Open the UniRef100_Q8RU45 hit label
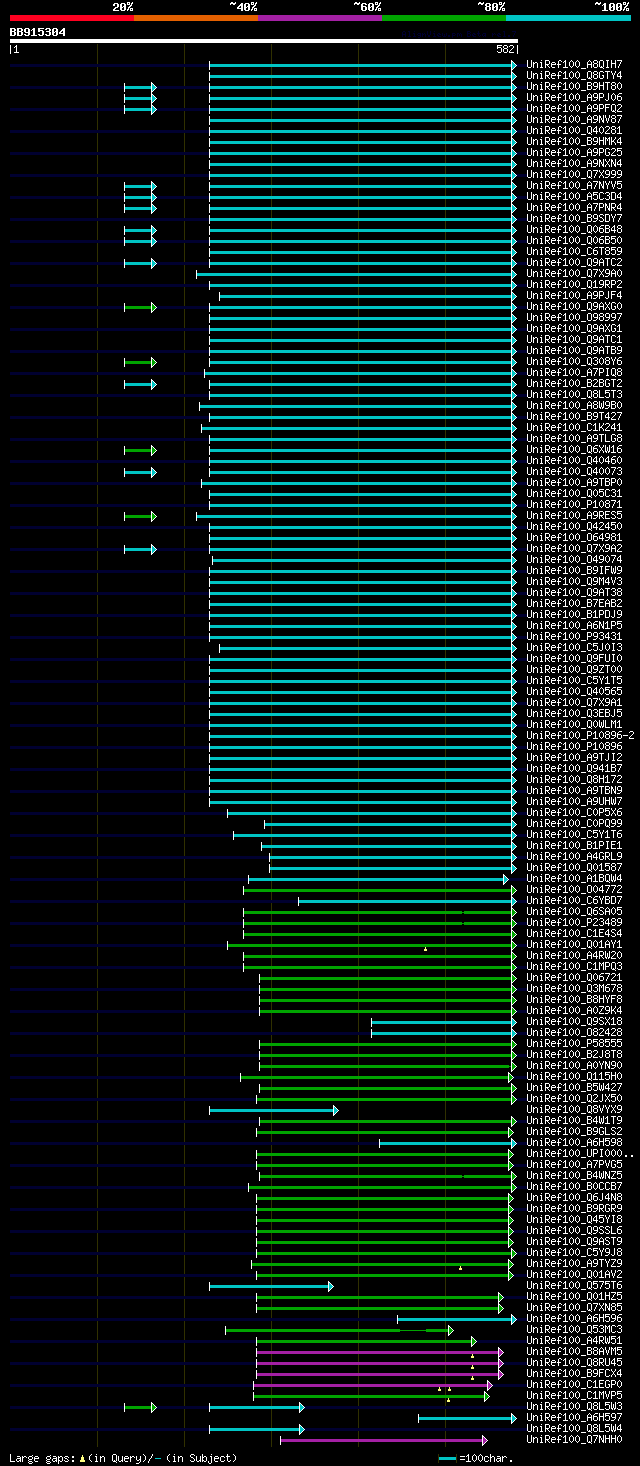 pos(574,1362)
